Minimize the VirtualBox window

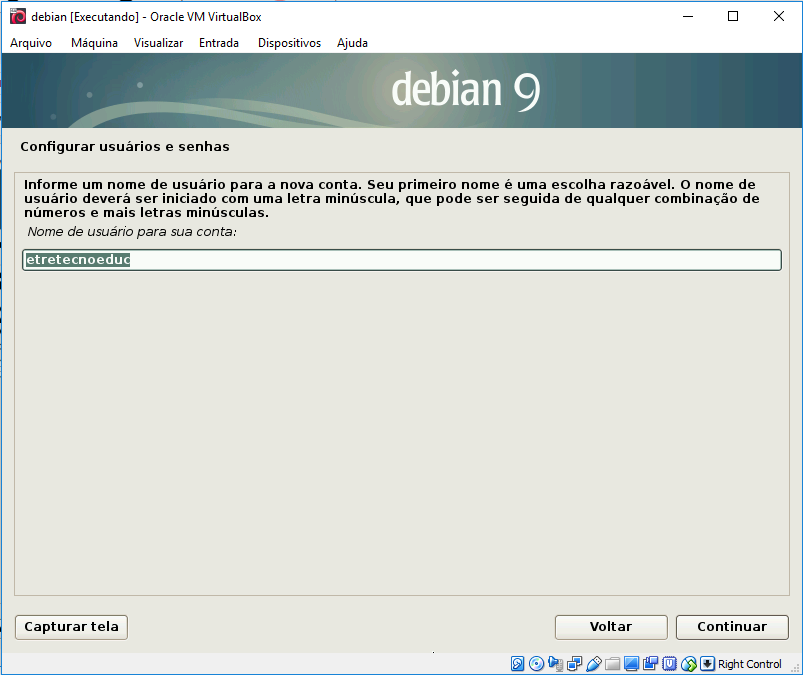(x=688, y=16)
